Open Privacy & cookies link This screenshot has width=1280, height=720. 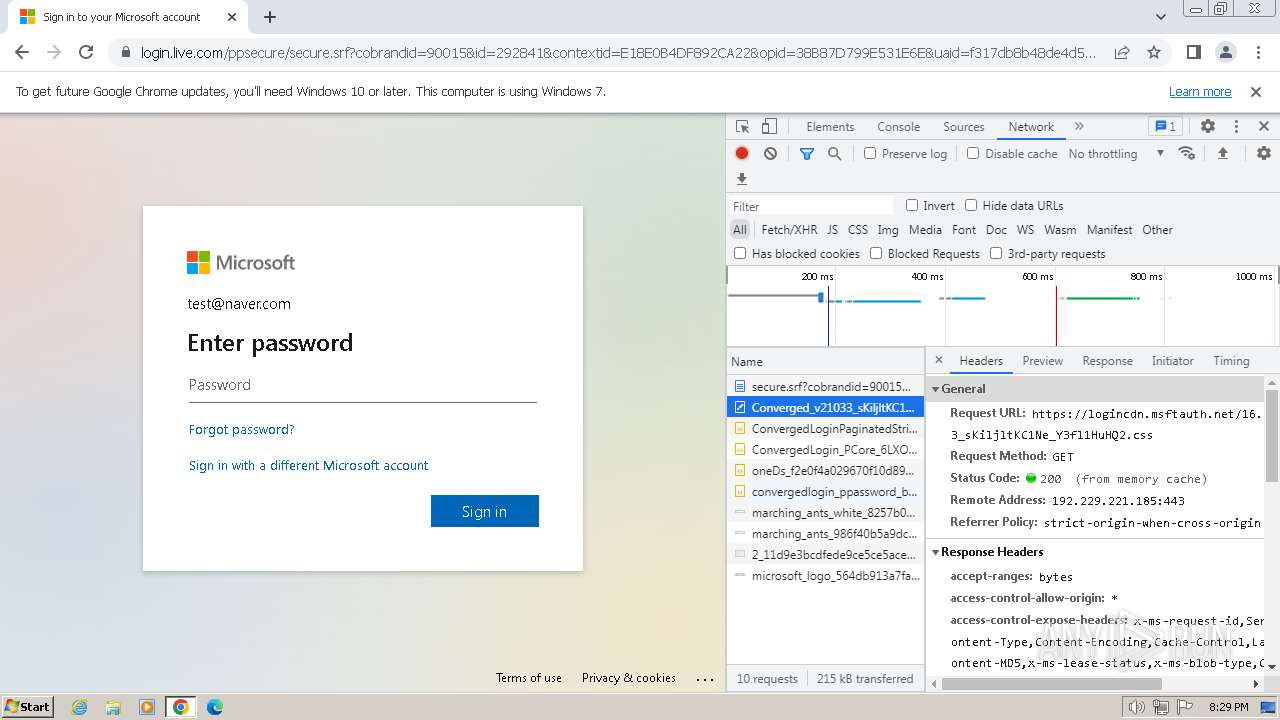(629, 678)
